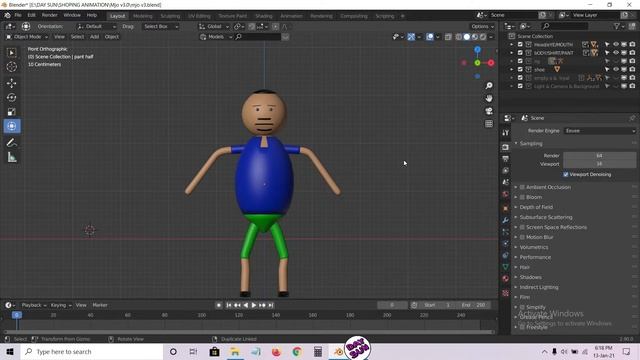The height and width of the screenshot is (360, 640).
Task: Click frame 100 on the timeline ruler
Action: pyautogui.click(x=202, y=315)
